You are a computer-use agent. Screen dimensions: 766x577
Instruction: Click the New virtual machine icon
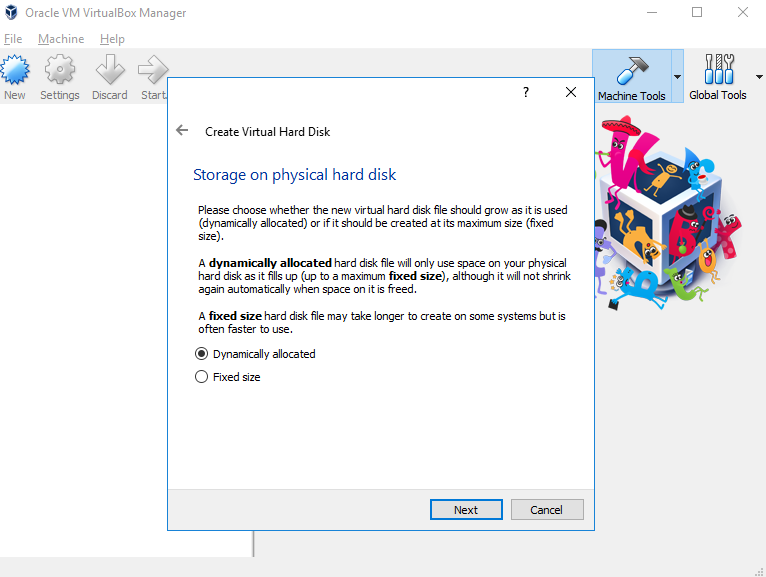pyautogui.click(x=15, y=70)
